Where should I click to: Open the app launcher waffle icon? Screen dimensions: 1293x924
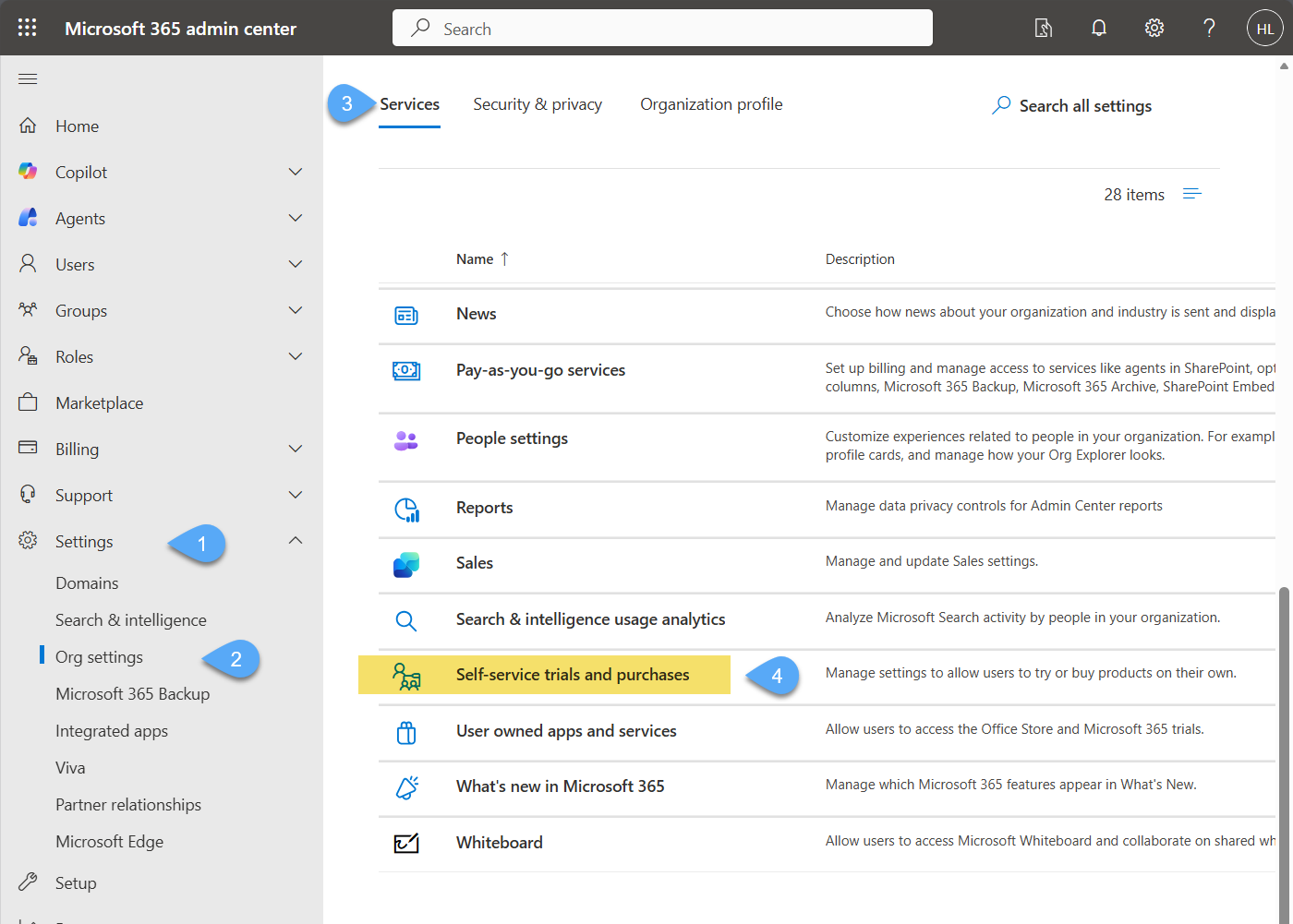[x=28, y=28]
